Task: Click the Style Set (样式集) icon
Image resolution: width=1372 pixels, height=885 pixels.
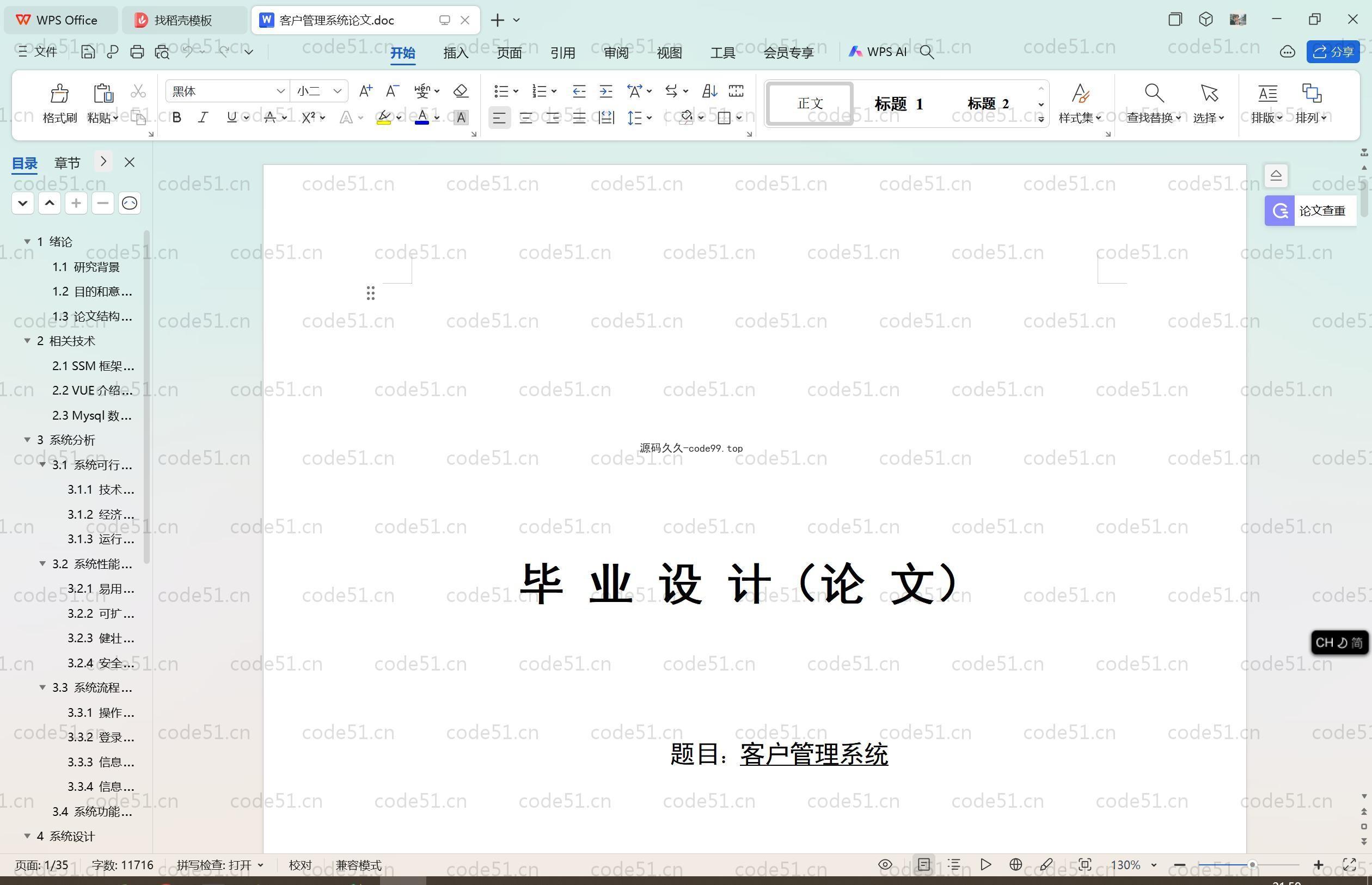Action: [x=1080, y=93]
